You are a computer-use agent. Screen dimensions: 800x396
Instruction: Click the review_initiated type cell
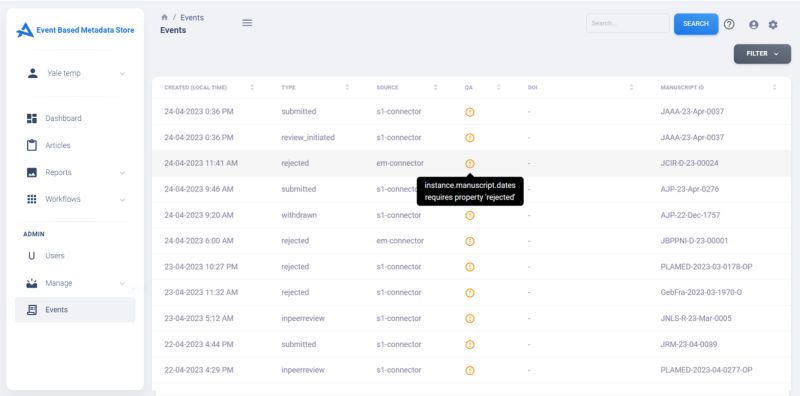[x=308, y=137]
